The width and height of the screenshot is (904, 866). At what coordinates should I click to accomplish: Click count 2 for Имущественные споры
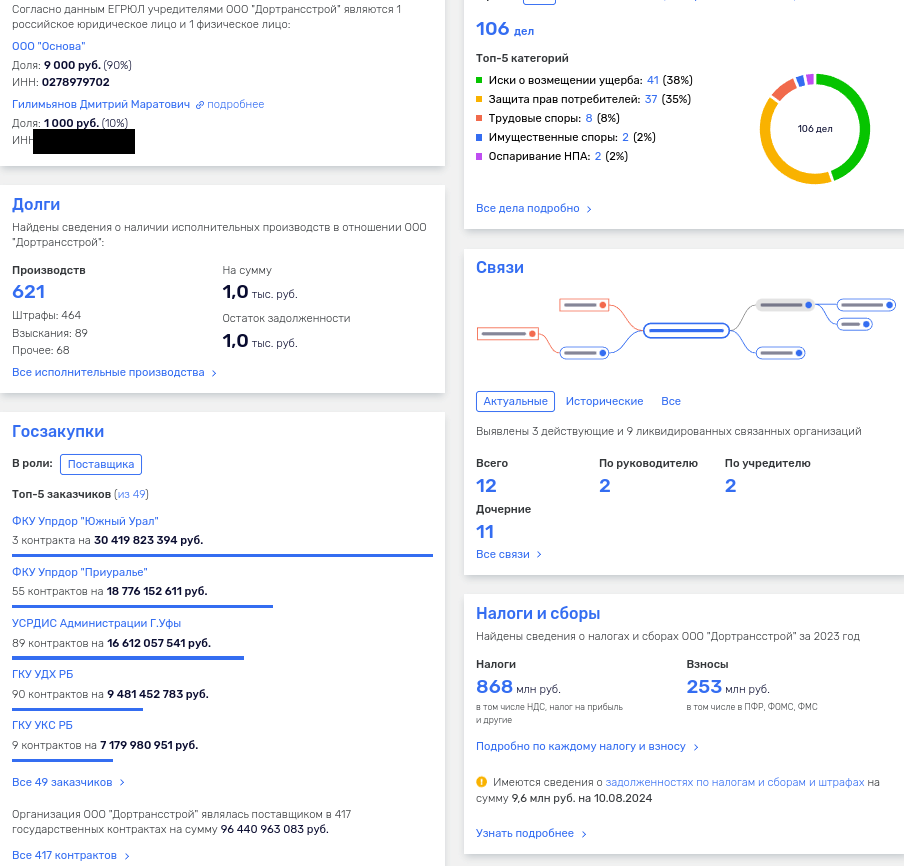pyautogui.click(x=626, y=137)
